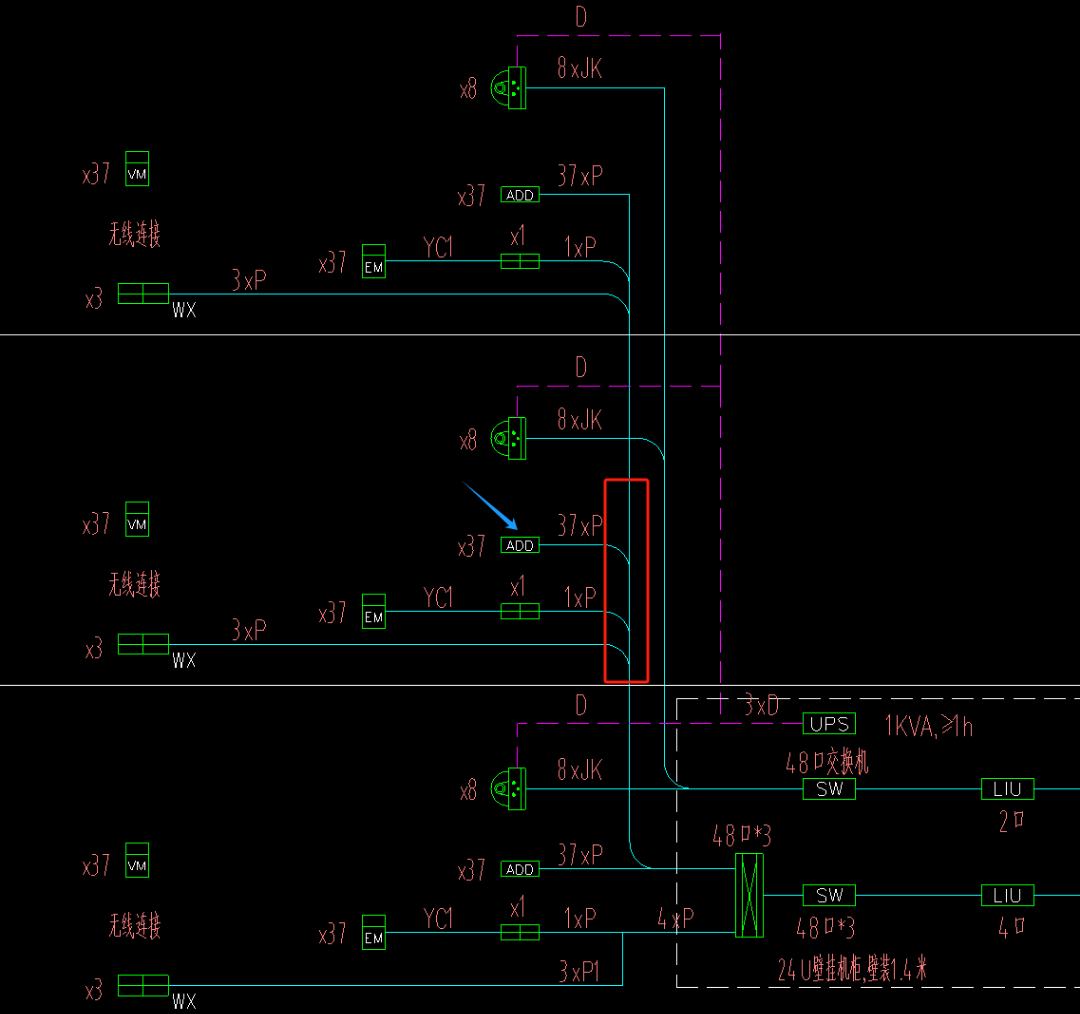Image resolution: width=1080 pixels, height=1014 pixels.
Task: Select the bottom floor x1 outlet symbol
Action: pyautogui.click(x=520, y=932)
